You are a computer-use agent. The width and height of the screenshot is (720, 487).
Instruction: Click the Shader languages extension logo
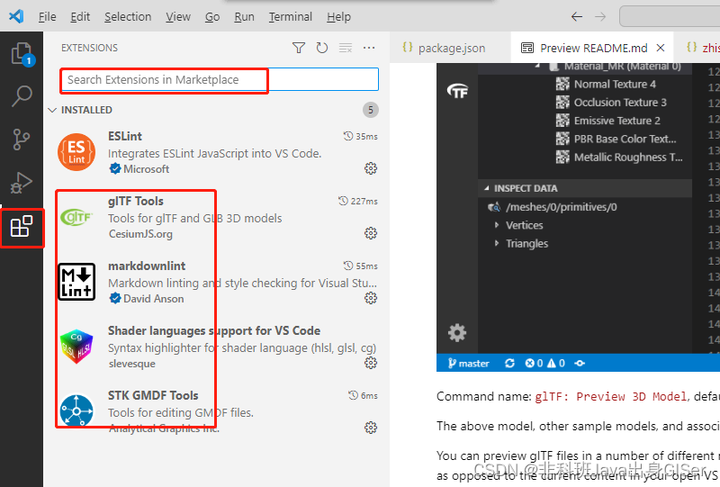click(x=77, y=347)
